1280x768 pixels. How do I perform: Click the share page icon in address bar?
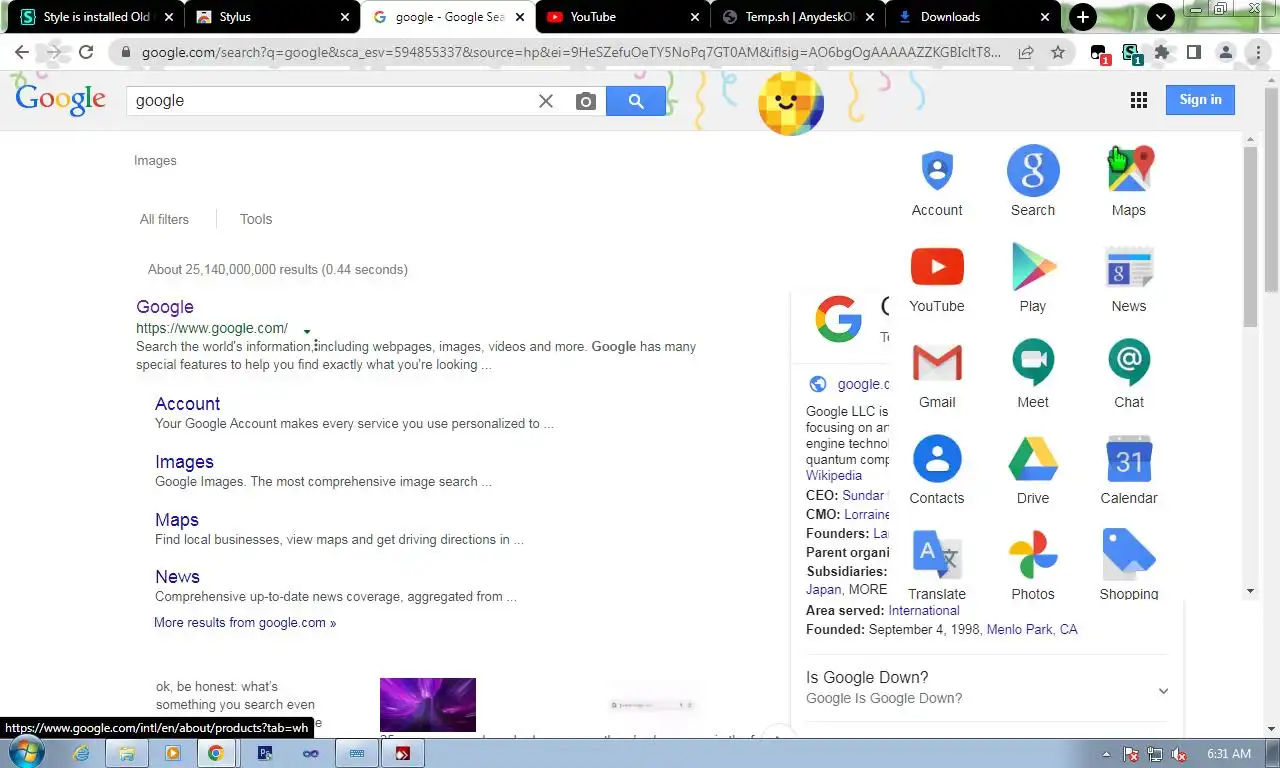click(1026, 52)
